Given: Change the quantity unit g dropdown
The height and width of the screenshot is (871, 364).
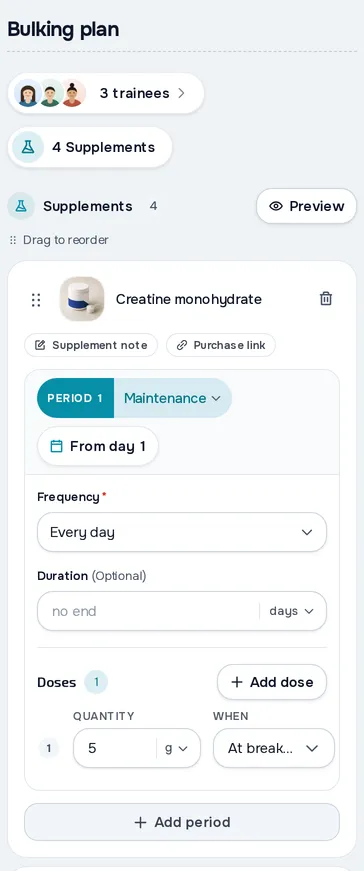Looking at the screenshot, I should (x=177, y=748).
